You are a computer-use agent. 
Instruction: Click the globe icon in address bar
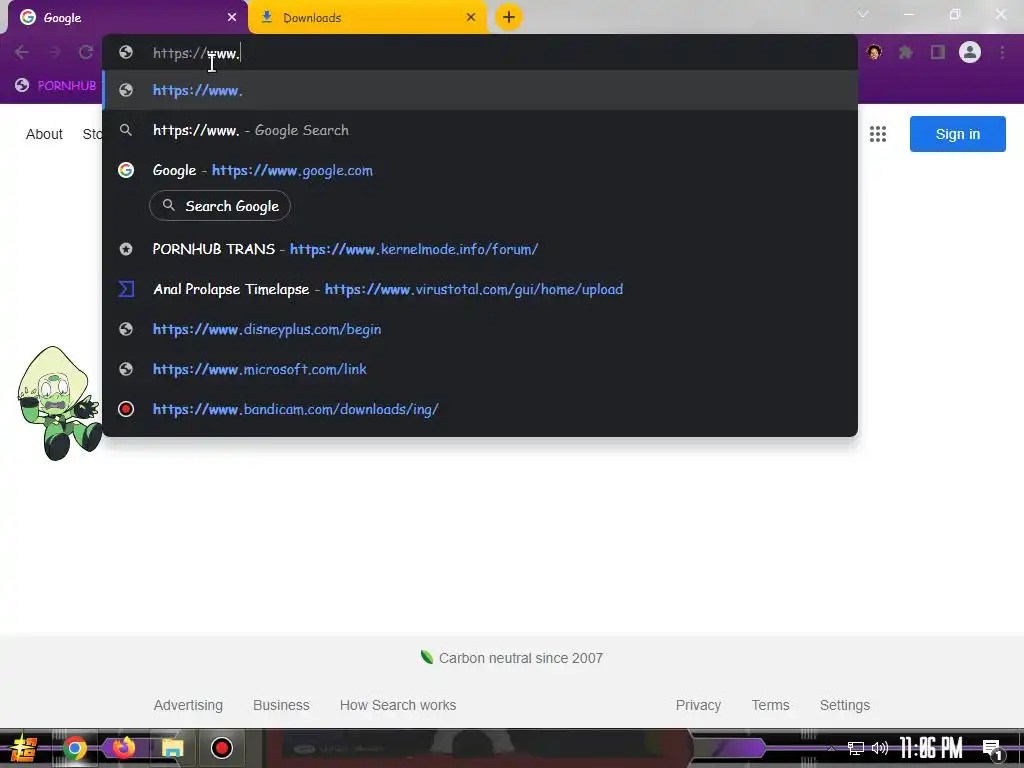[x=126, y=52]
